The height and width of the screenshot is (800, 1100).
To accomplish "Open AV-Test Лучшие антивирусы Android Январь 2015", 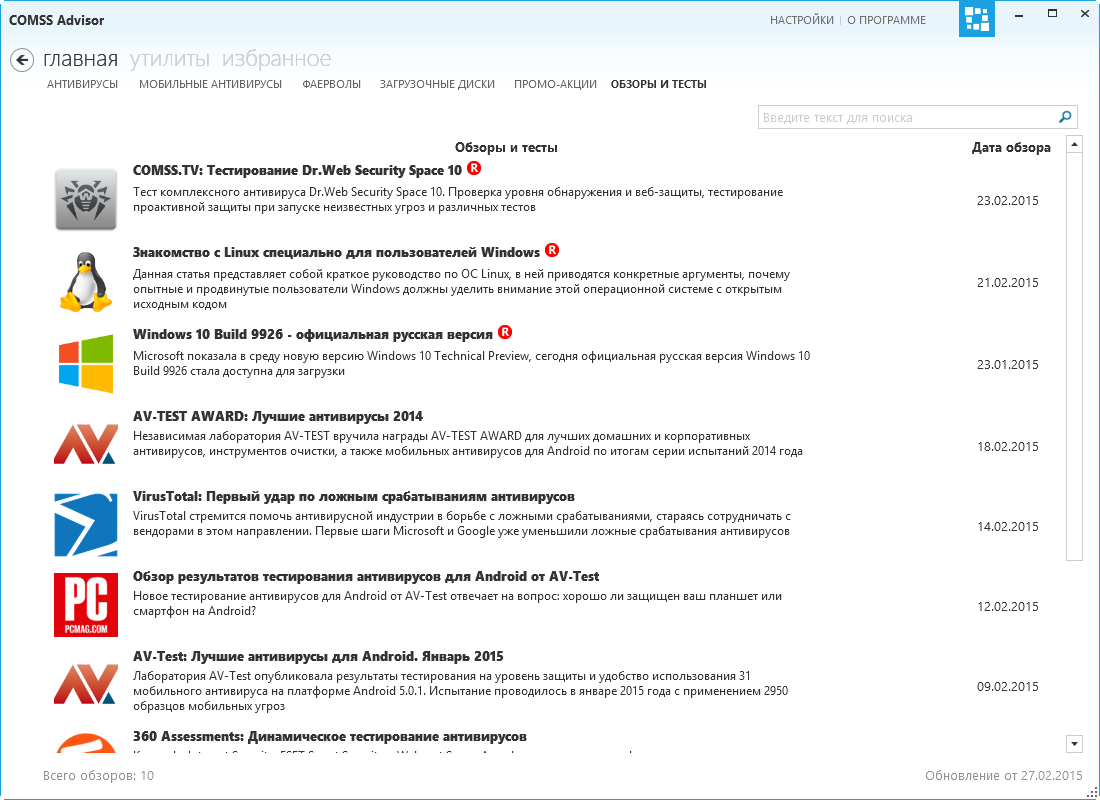I will click(318, 657).
